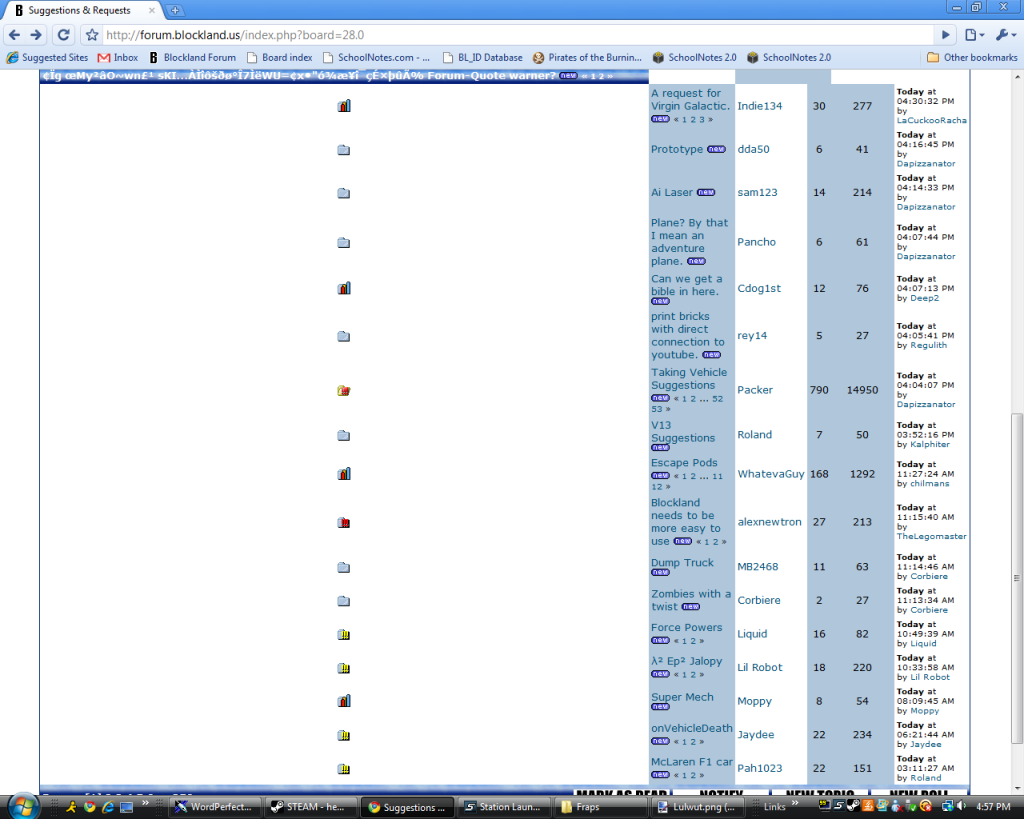Open a new tab with plus button
1024x819 pixels.
click(175, 10)
